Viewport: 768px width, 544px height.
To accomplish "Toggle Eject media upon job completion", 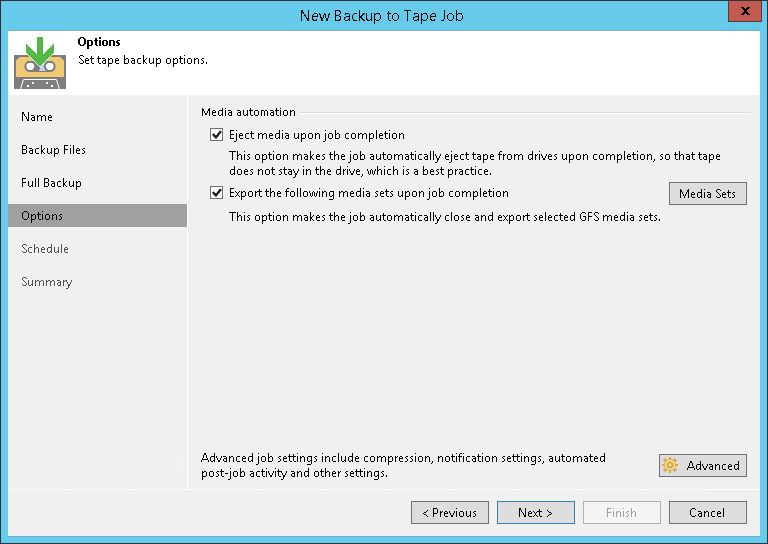I will (217, 135).
